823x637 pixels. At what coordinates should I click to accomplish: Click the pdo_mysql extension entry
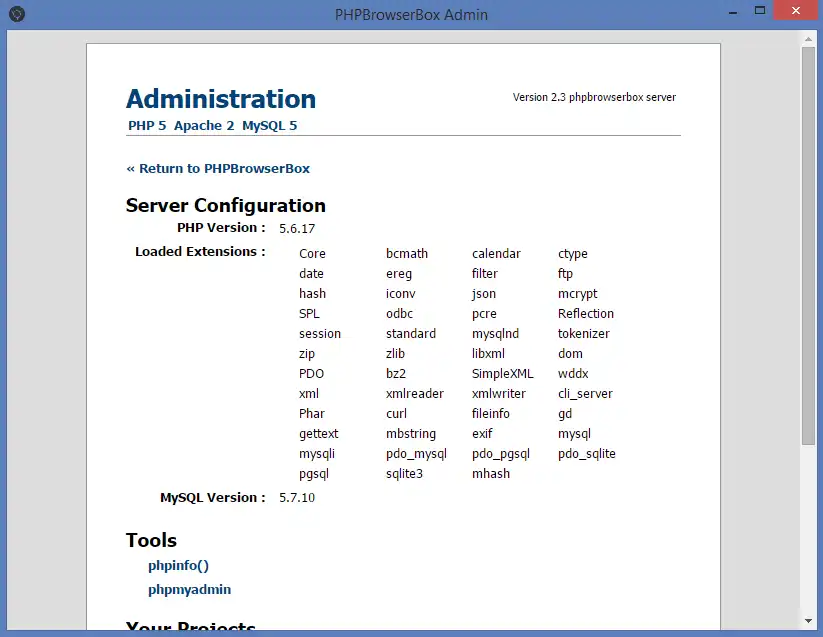[x=416, y=454]
